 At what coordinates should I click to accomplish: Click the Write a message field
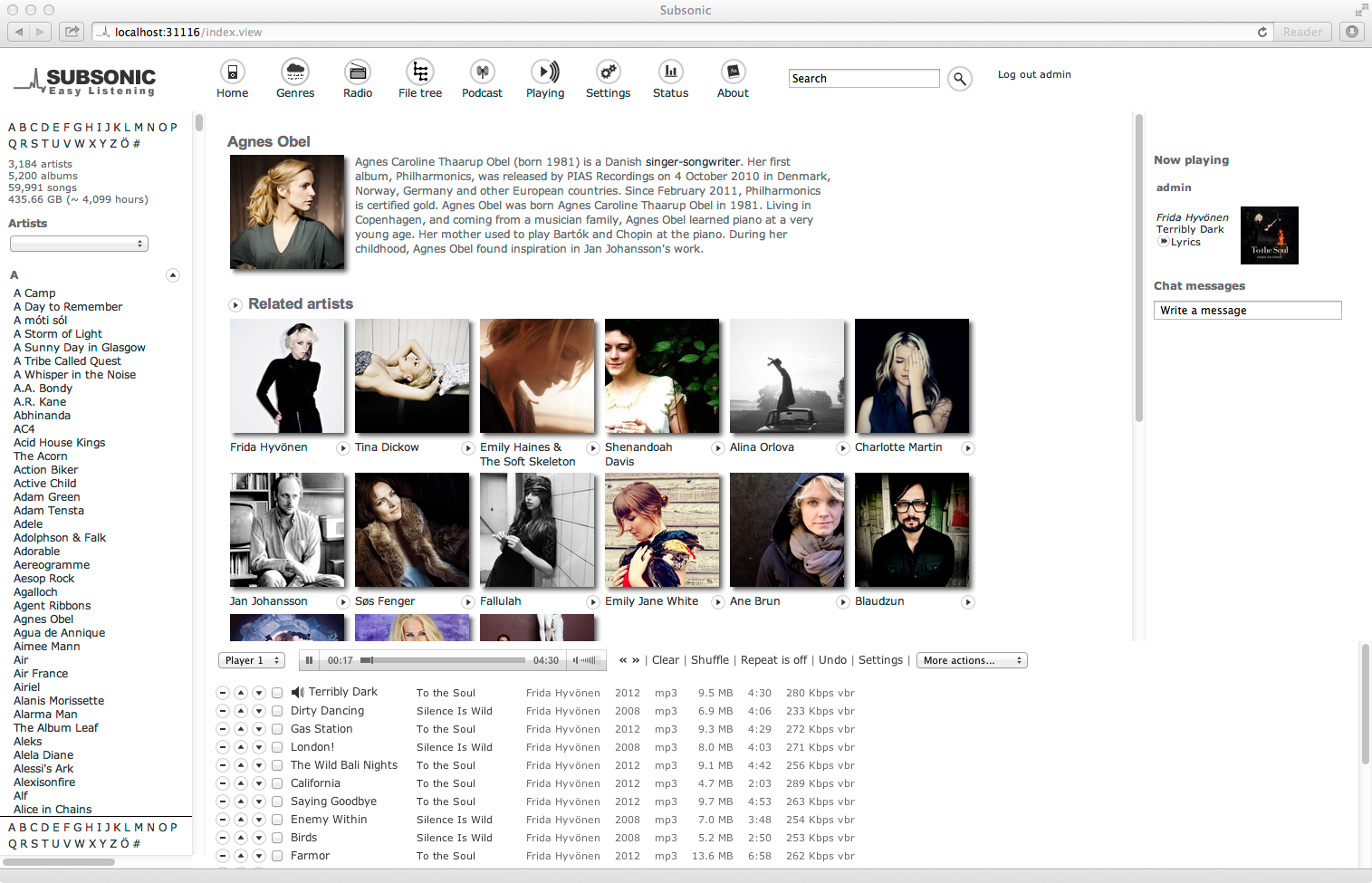1248,311
